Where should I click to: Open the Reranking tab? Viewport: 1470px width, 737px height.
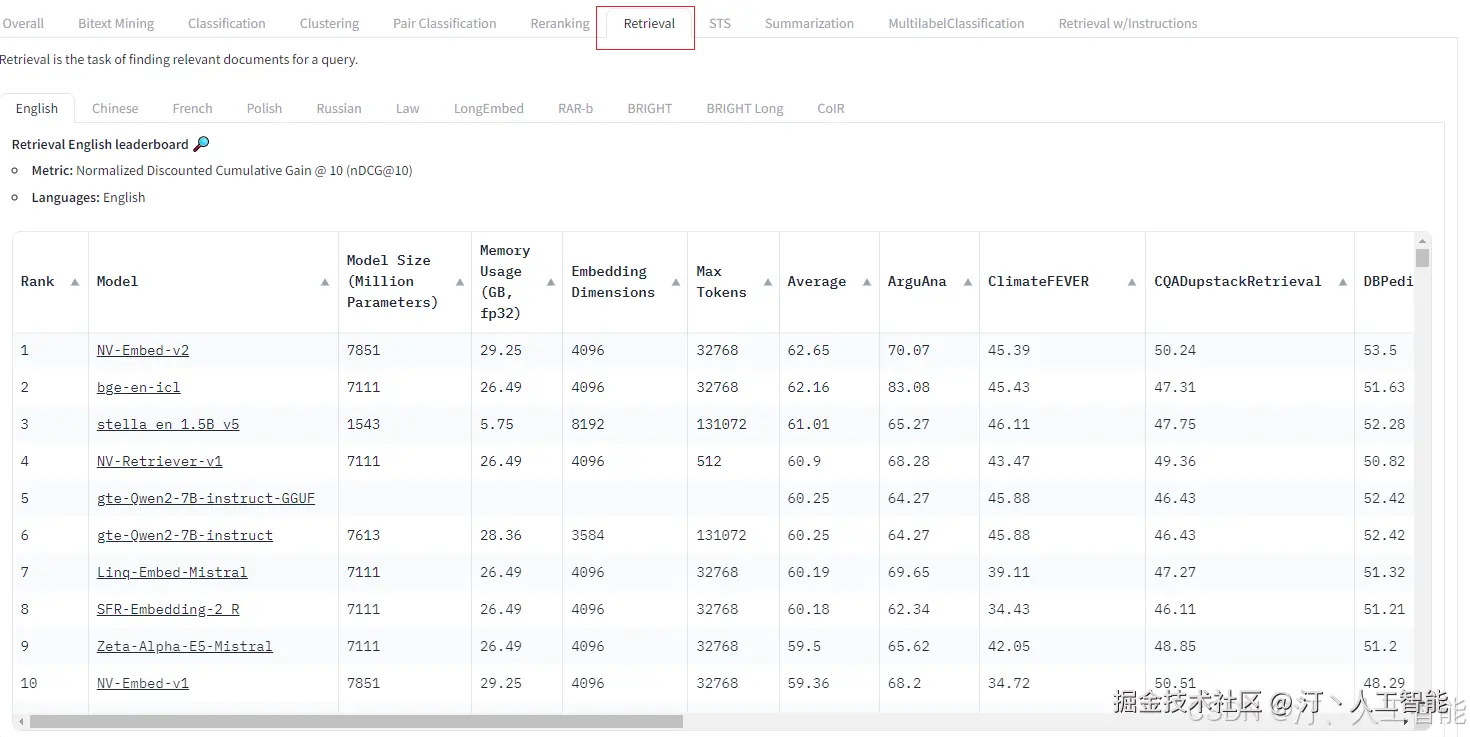[559, 23]
